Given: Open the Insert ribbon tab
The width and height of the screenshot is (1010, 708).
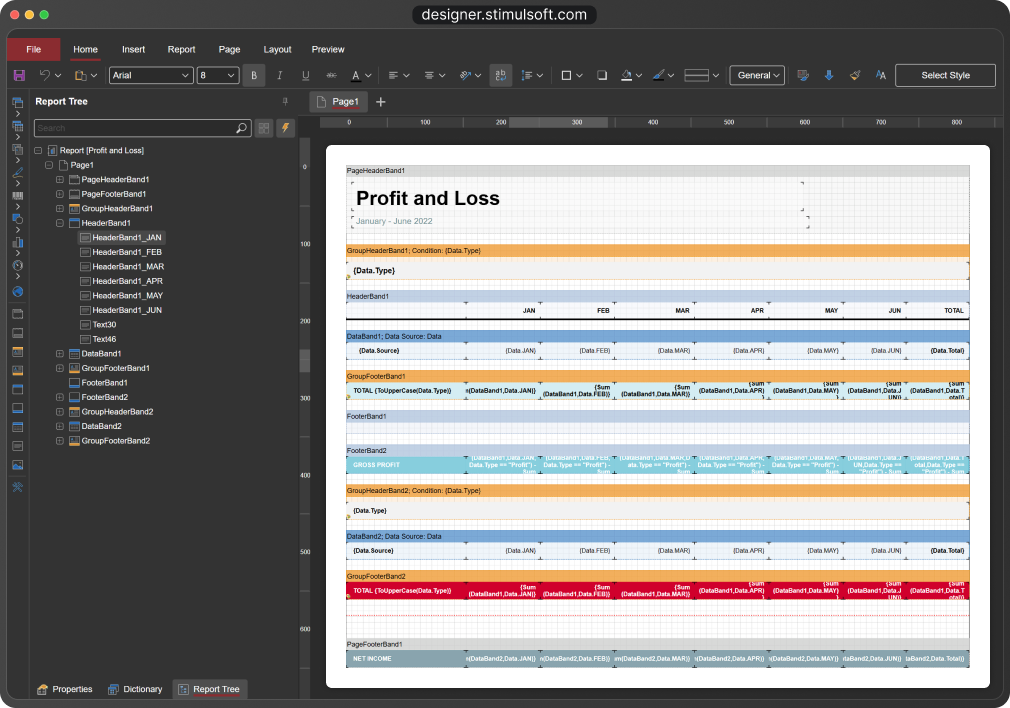Looking at the screenshot, I should (x=133, y=49).
